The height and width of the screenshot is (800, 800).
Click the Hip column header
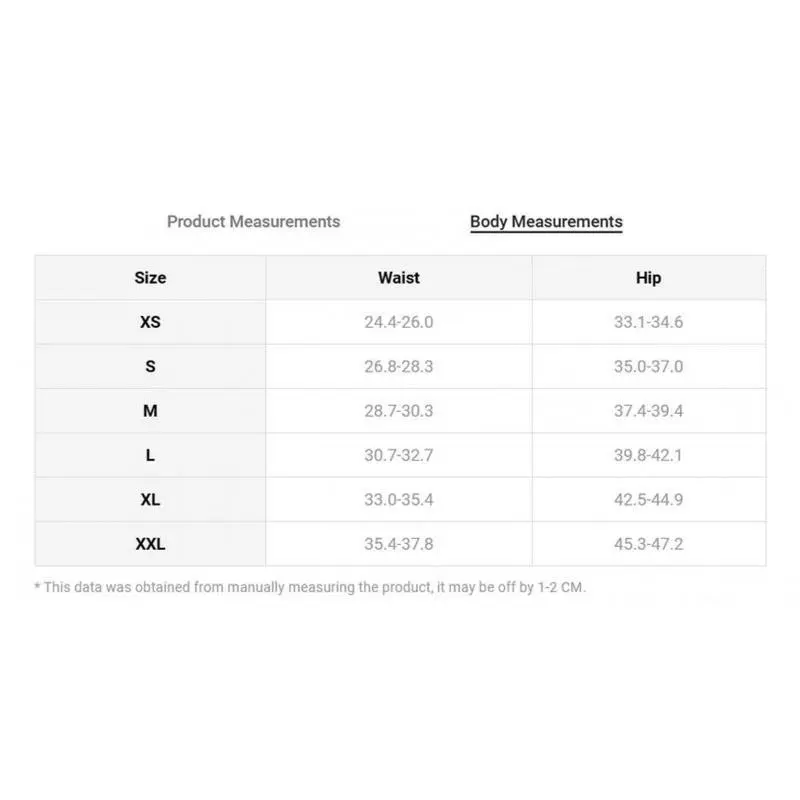(x=648, y=278)
